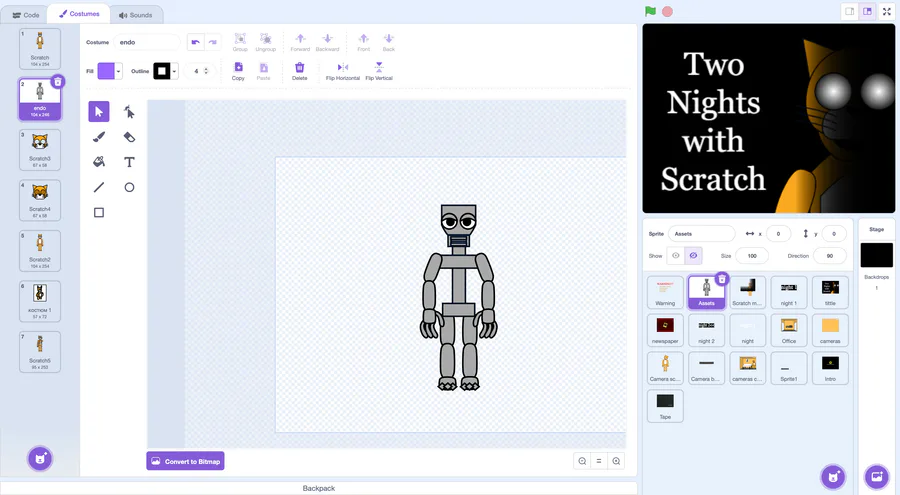This screenshot has width=900, height=495.
Task: Bring selection to Front
Action: pyautogui.click(x=363, y=42)
